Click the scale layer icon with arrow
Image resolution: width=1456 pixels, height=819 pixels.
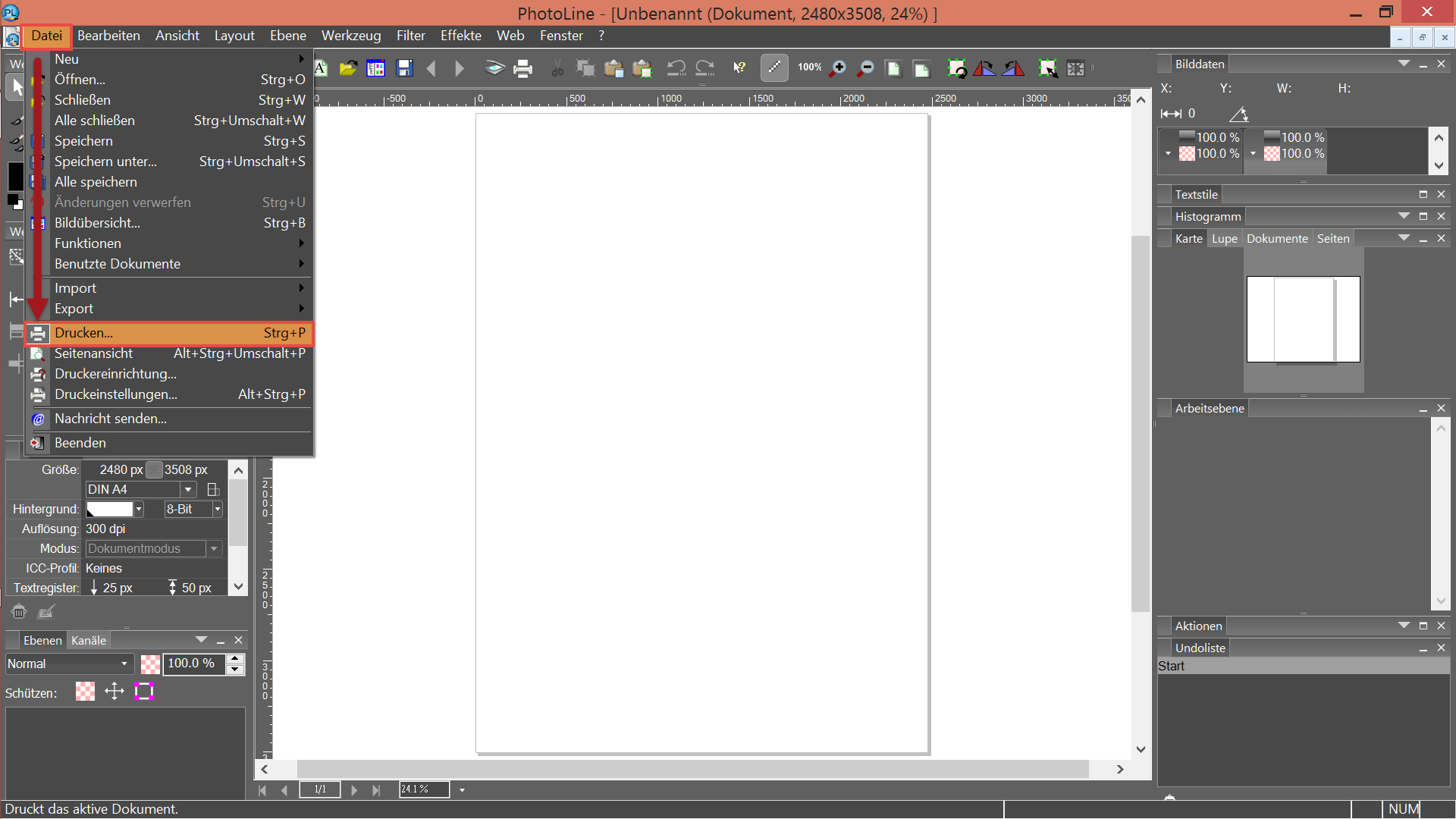pyautogui.click(x=1048, y=68)
